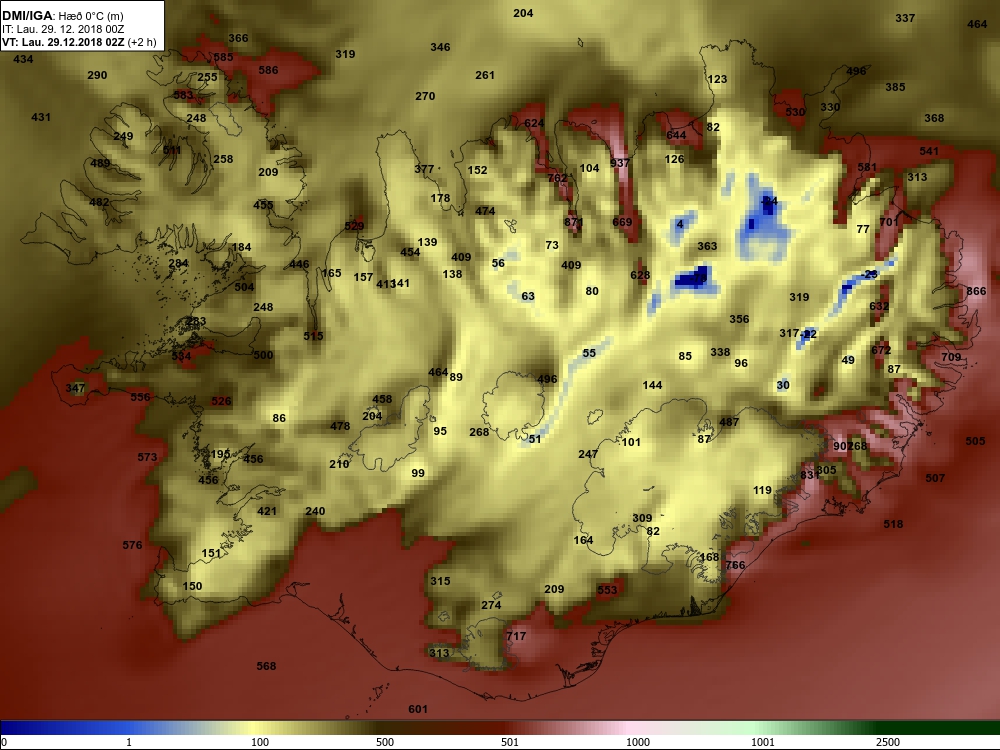Click the legend label '501'
Image resolution: width=1000 pixels, height=750 pixels.
[x=510, y=742]
